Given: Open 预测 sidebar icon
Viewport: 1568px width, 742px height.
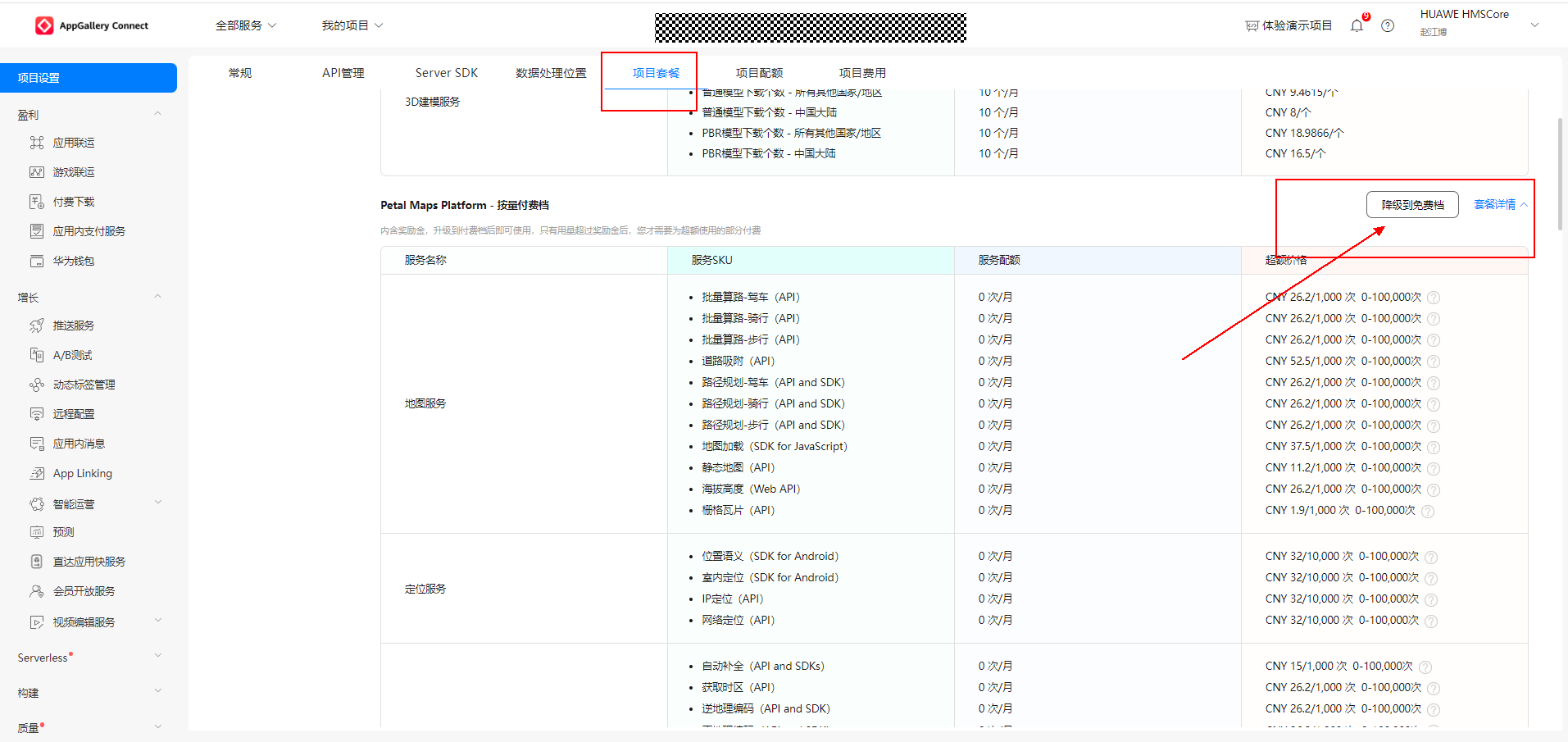Looking at the screenshot, I should pos(37,532).
